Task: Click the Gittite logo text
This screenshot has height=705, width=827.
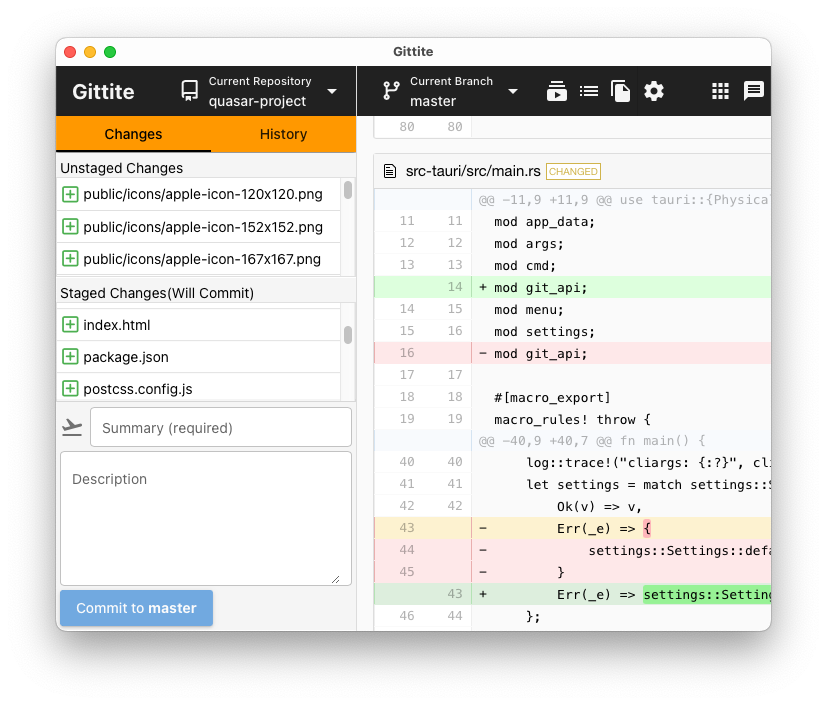Action: 103,92
